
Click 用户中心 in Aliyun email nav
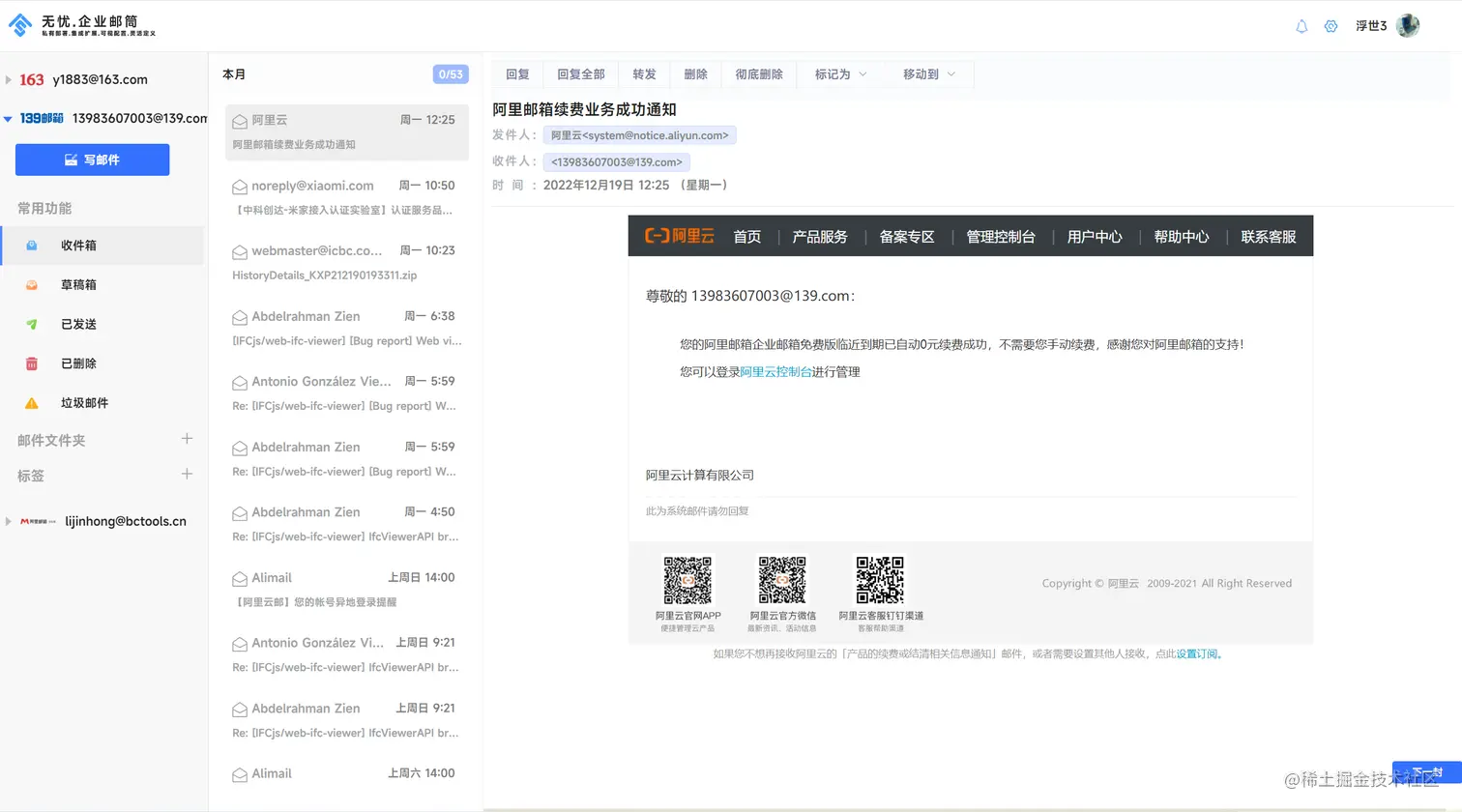tap(1095, 237)
